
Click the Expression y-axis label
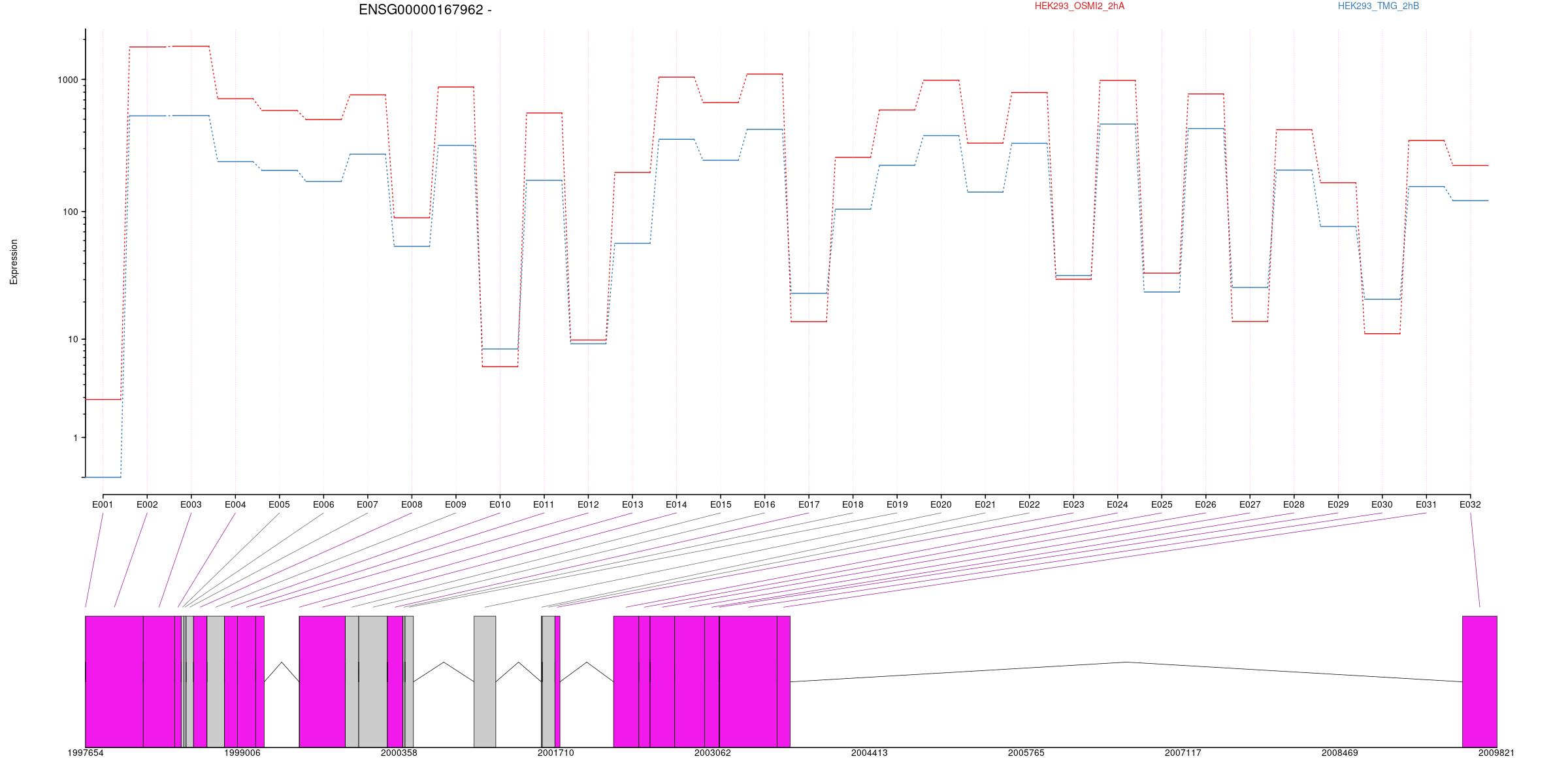14,261
